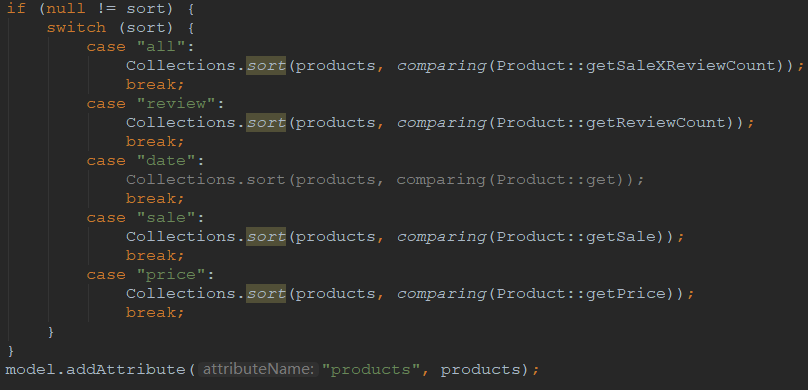The height and width of the screenshot is (390, 808).
Task: Click the addAttribute method name
Action: 126,369
